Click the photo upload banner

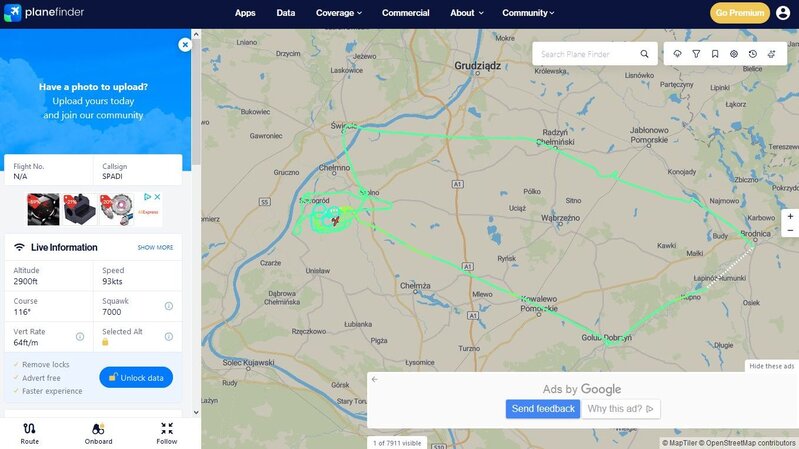93,101
